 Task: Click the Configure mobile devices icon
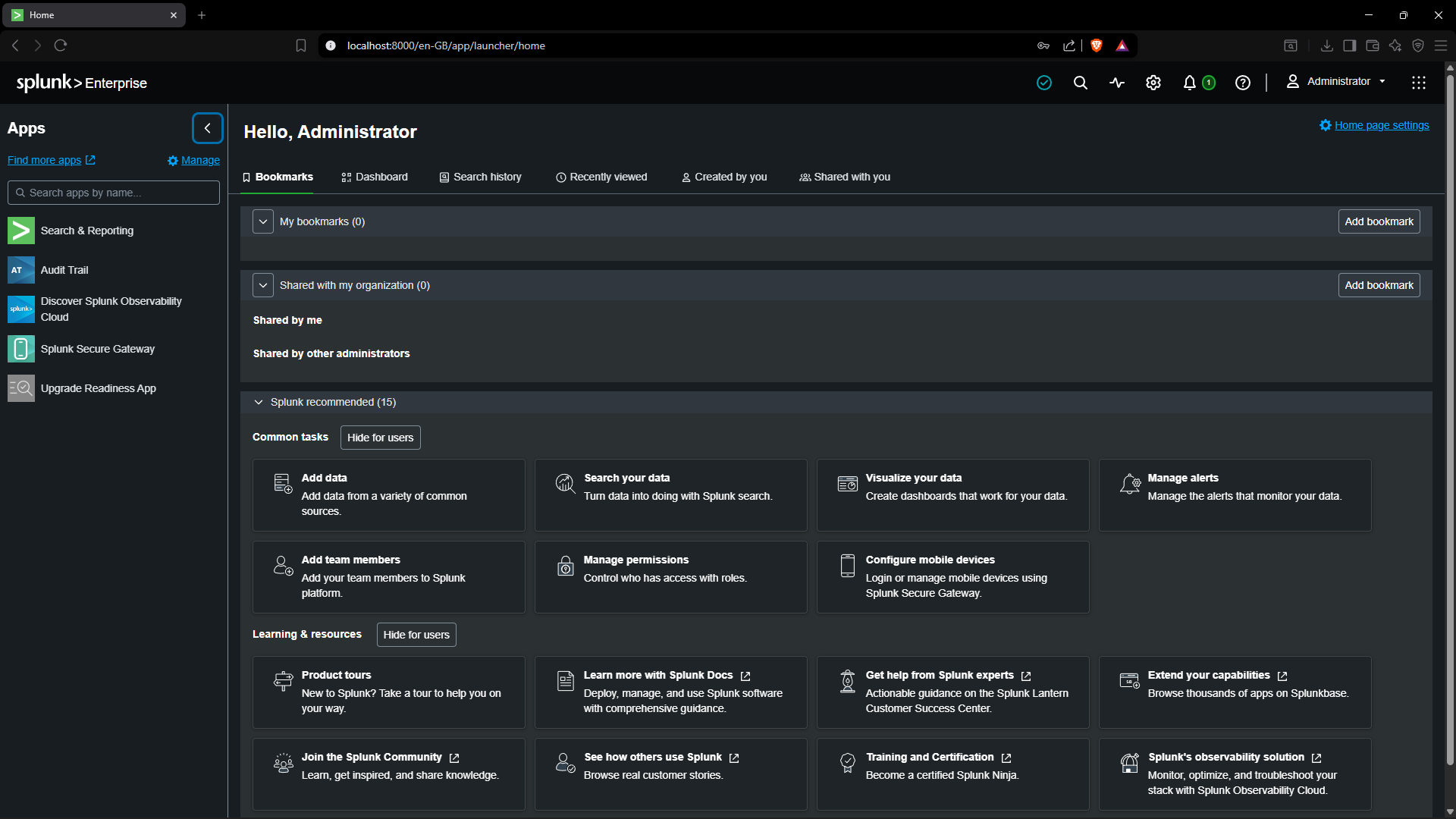point(847,566)
